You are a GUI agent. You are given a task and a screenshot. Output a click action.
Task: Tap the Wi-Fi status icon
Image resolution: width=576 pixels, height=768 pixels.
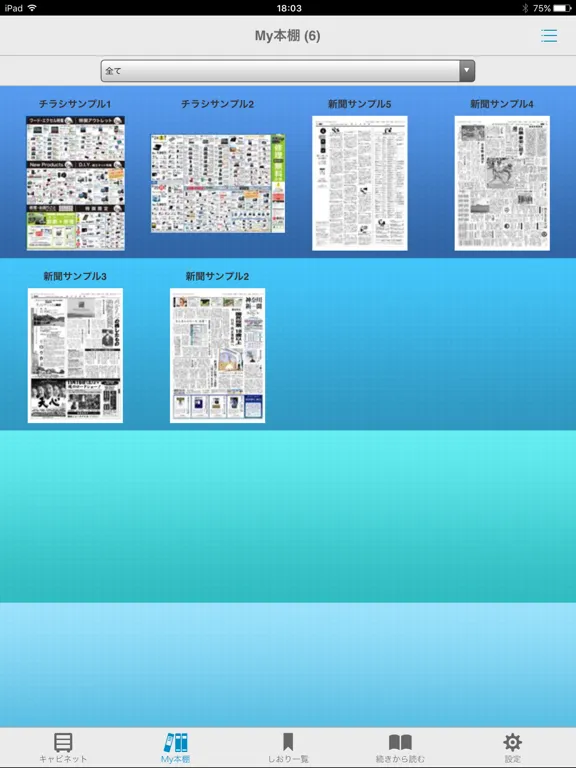tap(32, 8)
